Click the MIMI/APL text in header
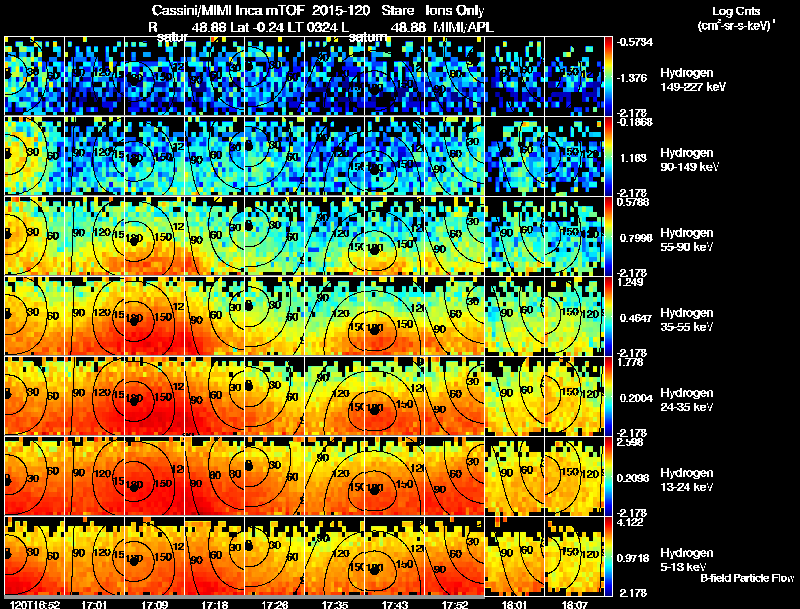 [x=463, y=27]
